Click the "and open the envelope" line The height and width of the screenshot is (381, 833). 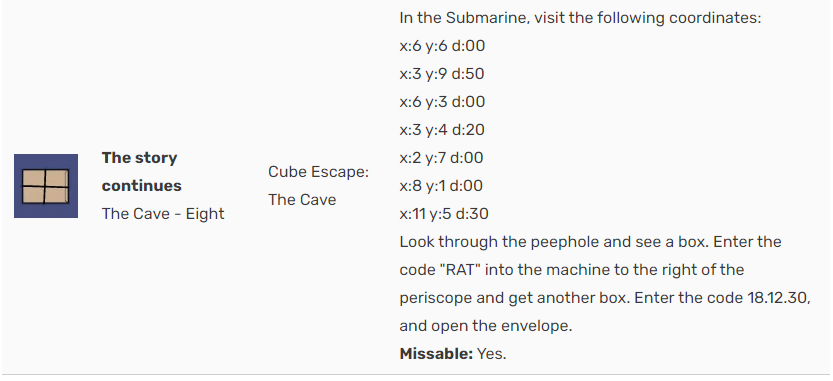(486, 326)
